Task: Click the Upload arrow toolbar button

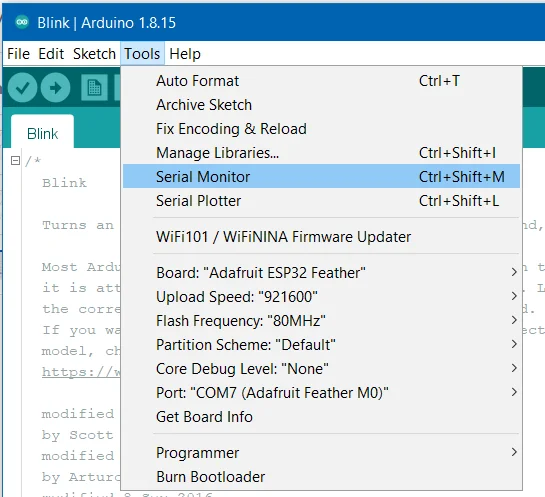Action: point(56,88)
